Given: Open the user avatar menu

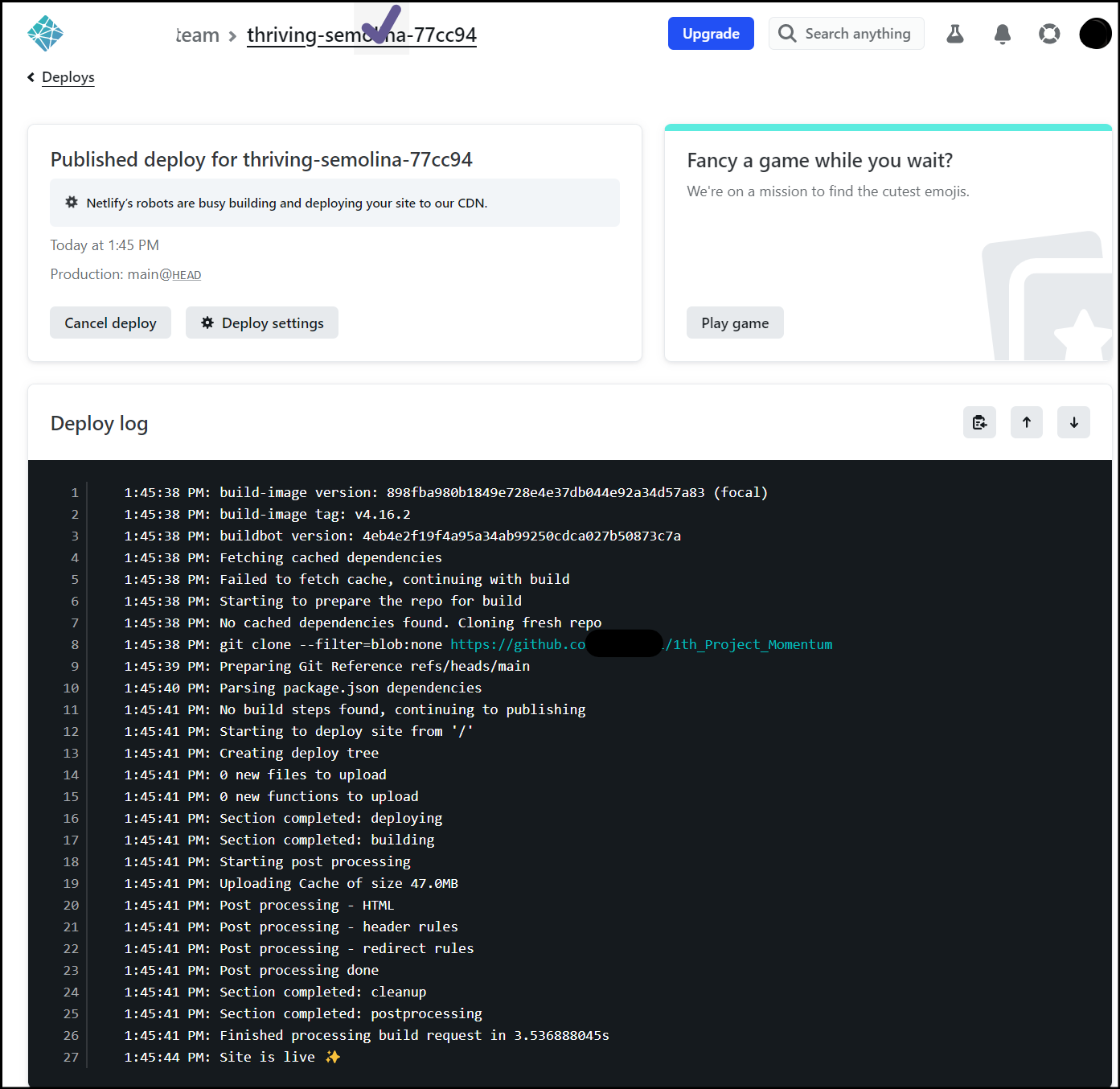Looking at the screenshot, I should pos(1095,34).
